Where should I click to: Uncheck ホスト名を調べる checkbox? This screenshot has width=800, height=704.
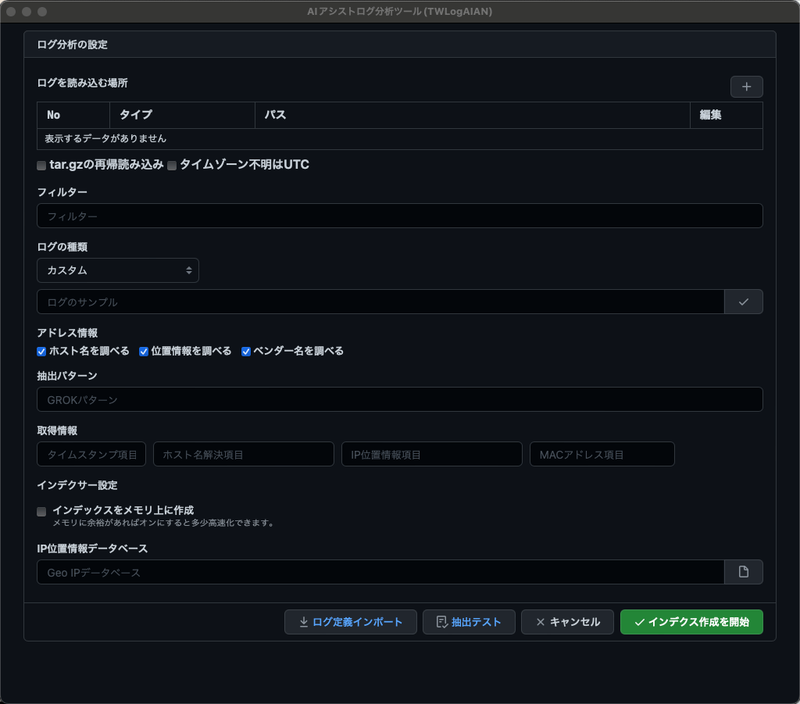coord(42,351)
